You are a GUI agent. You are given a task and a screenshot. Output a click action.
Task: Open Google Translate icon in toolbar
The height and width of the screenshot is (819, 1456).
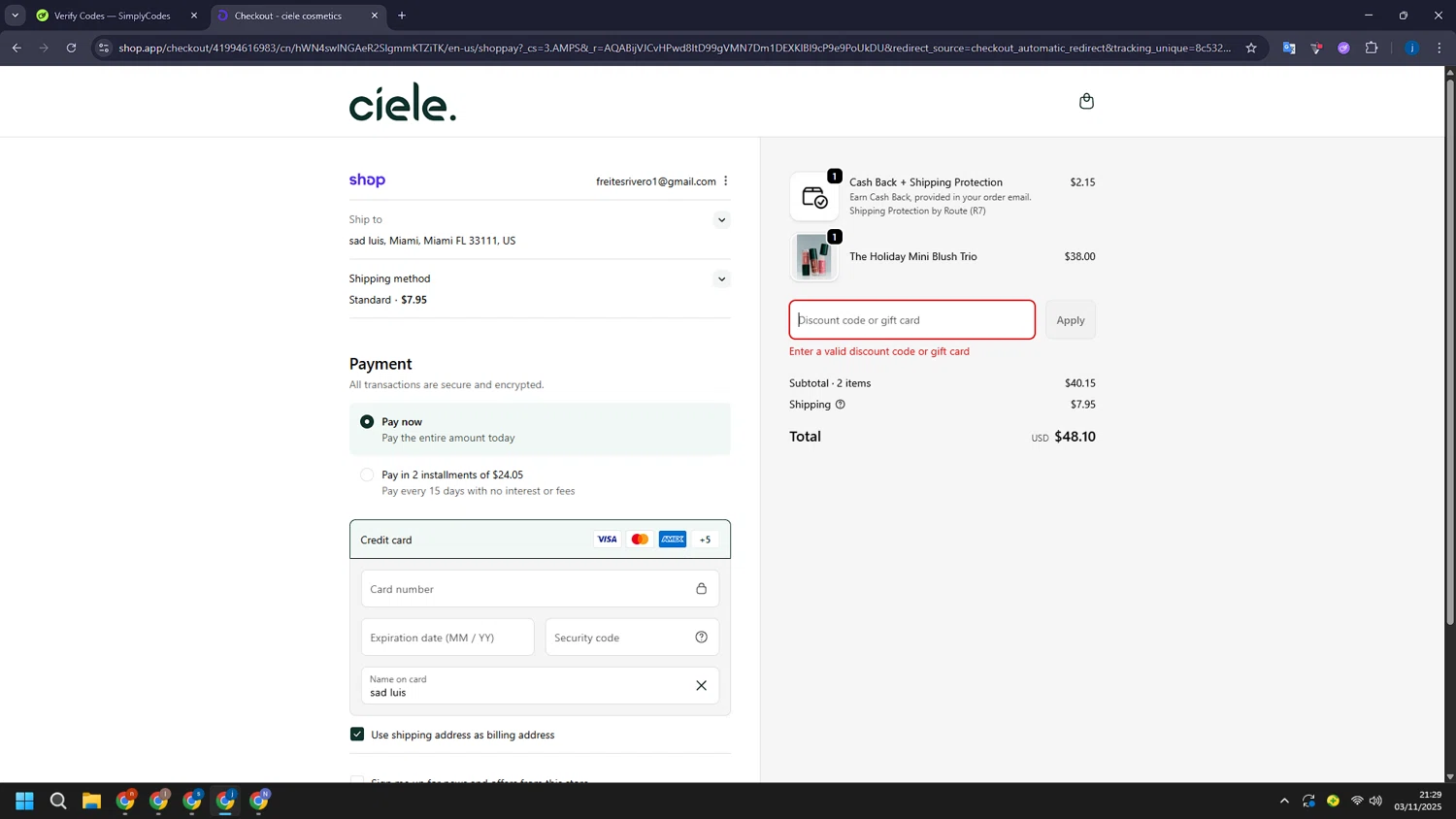pyautogui.click(x=1289, y=48)
